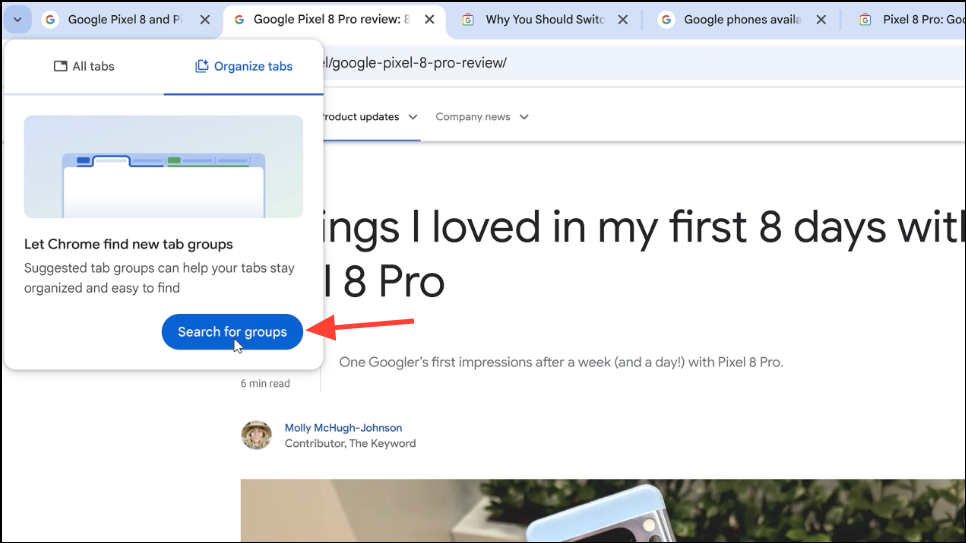Click the address bar URL field
This screenshot has width=966, height=543.
(x=644, y=63)
